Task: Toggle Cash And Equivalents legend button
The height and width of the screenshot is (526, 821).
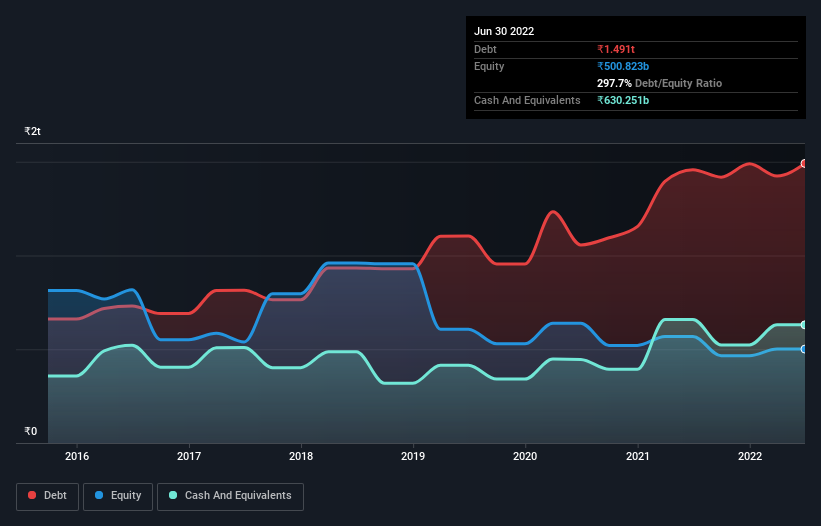Action: tap(230, 496)
